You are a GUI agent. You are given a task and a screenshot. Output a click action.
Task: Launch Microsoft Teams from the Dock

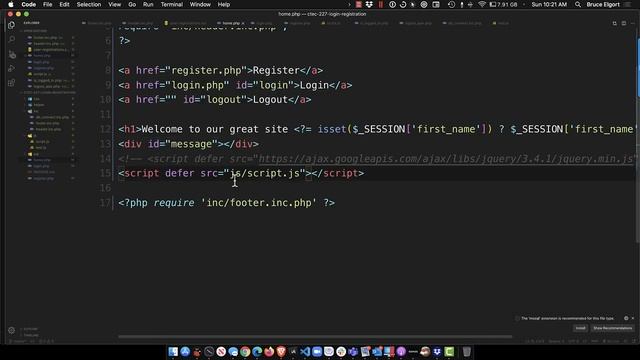pyautogui.click(x=353, y=351)
